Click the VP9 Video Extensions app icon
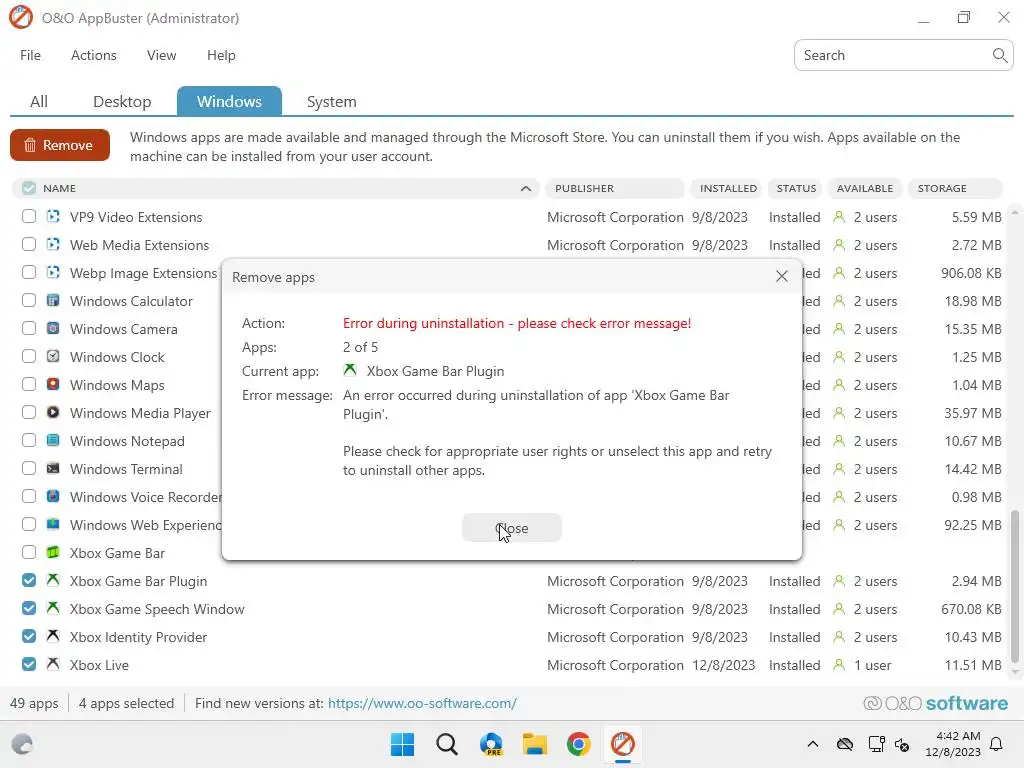Image resolution: width=1024 pixels, height=768 pixels. [53, 216]
